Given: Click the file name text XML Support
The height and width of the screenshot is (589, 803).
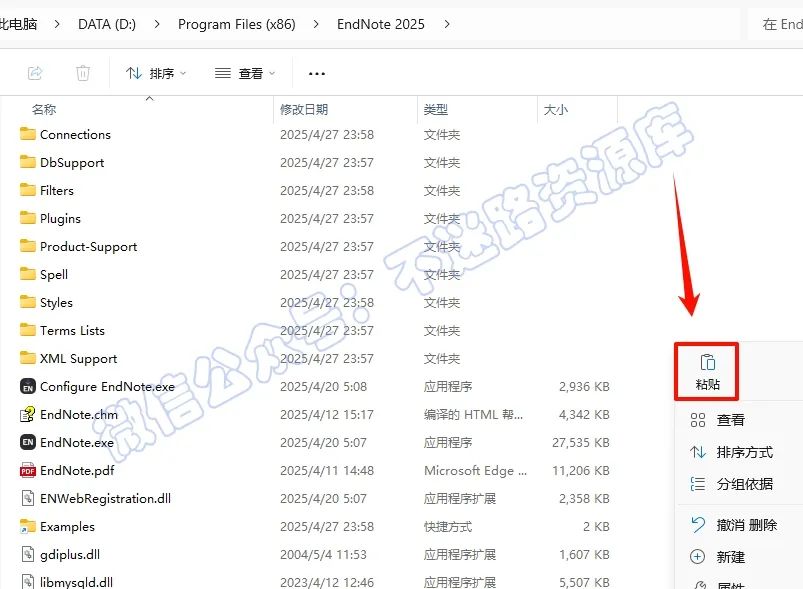Looking at the screenshot, I should [78, 359].
